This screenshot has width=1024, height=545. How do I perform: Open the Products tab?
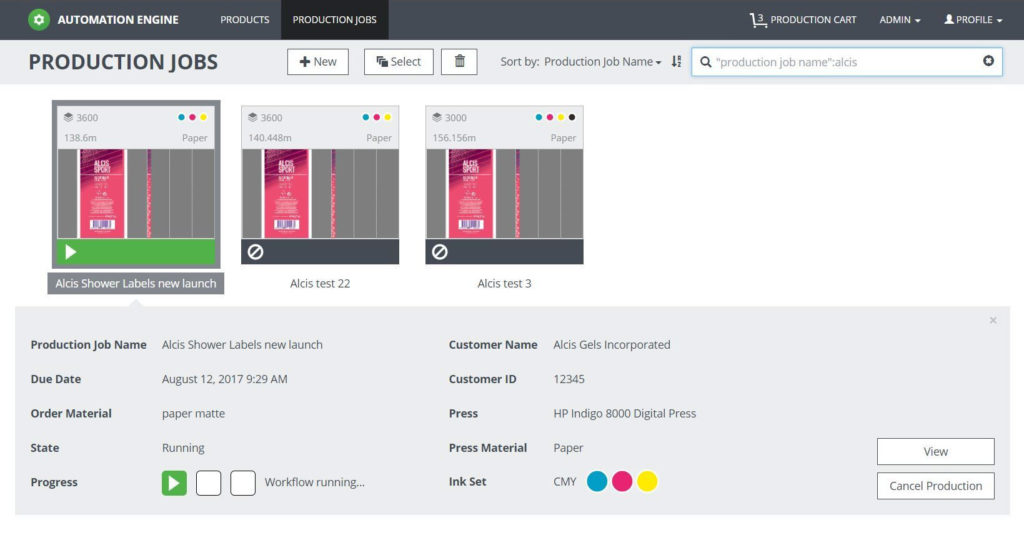pyautogui.click(x=244, y=20)
